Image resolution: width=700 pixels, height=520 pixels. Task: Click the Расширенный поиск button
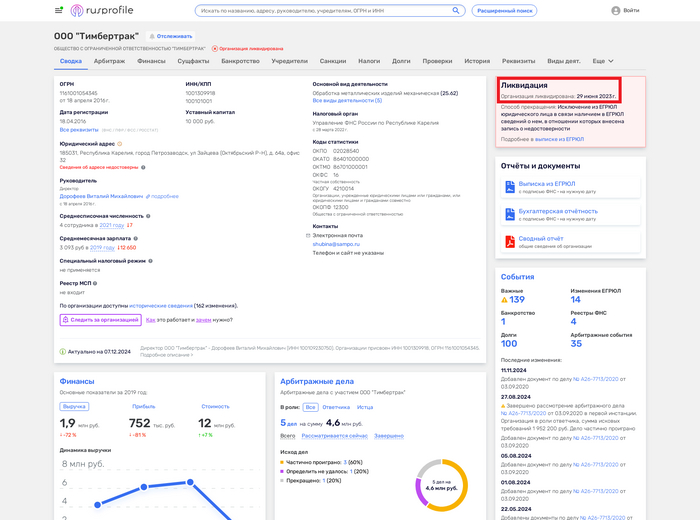[503, 11]
